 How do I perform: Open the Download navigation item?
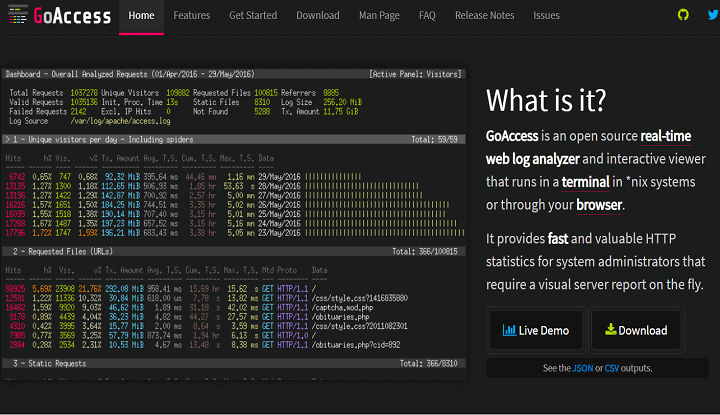pos(318,16)
